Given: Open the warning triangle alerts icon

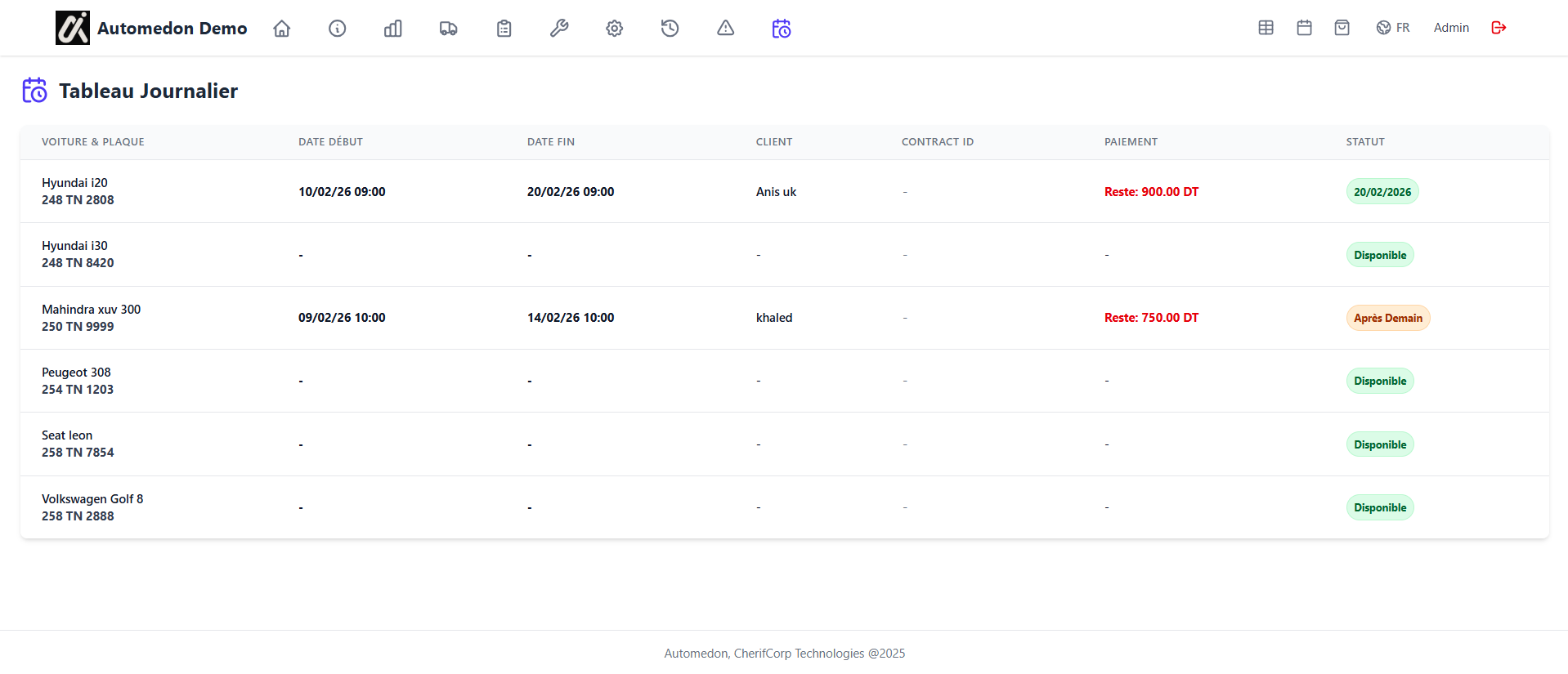Looking at the screenshot, I should coord(726,29).
